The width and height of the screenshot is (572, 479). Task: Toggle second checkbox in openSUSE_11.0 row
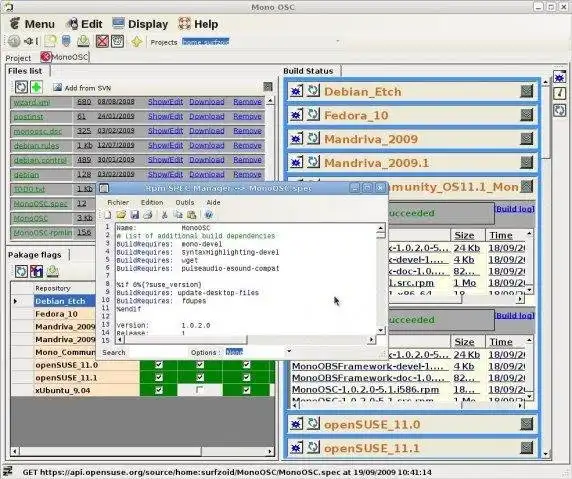(200, 365)
